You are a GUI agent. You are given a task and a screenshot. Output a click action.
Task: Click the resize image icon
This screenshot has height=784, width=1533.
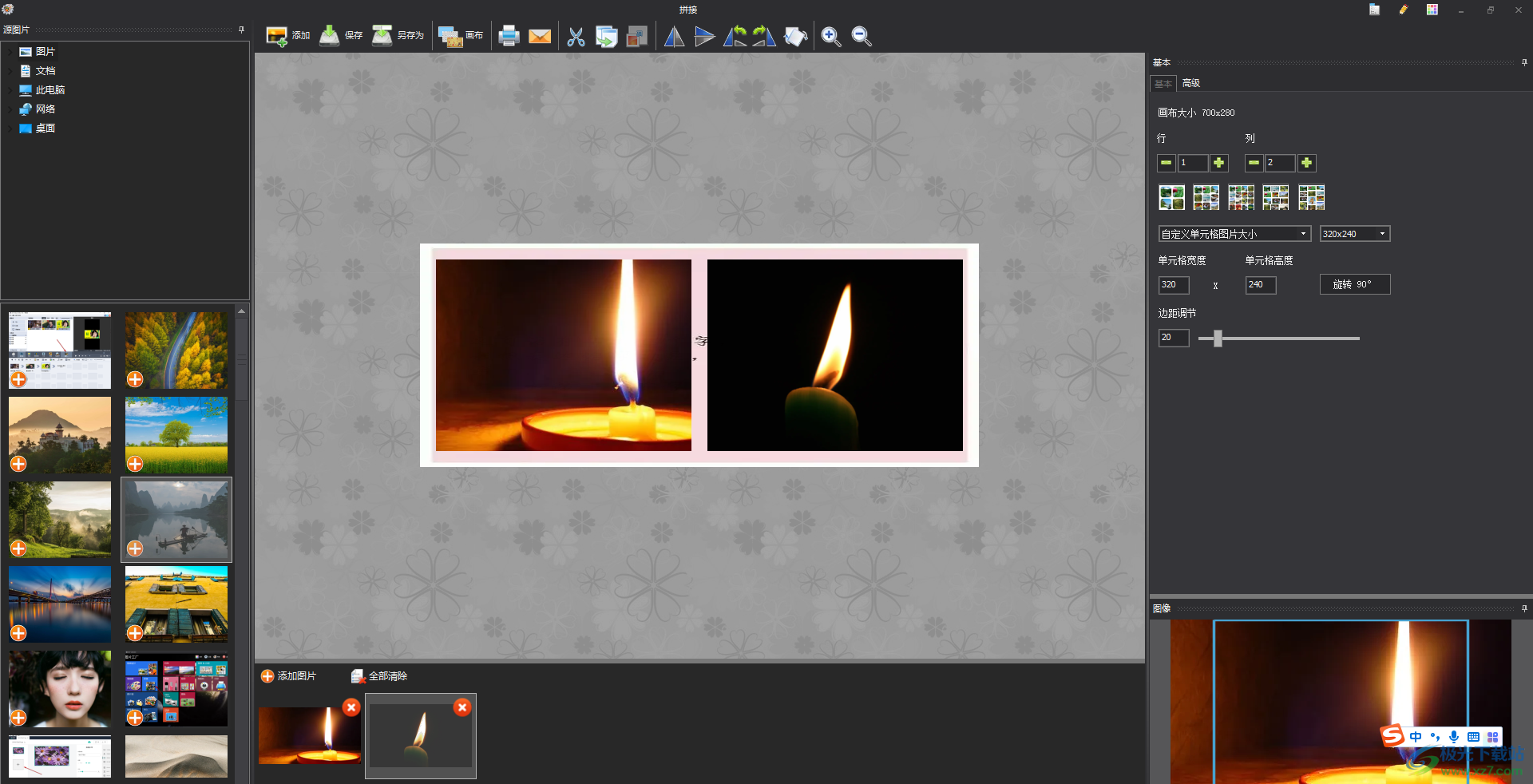(x=636, y=36)
